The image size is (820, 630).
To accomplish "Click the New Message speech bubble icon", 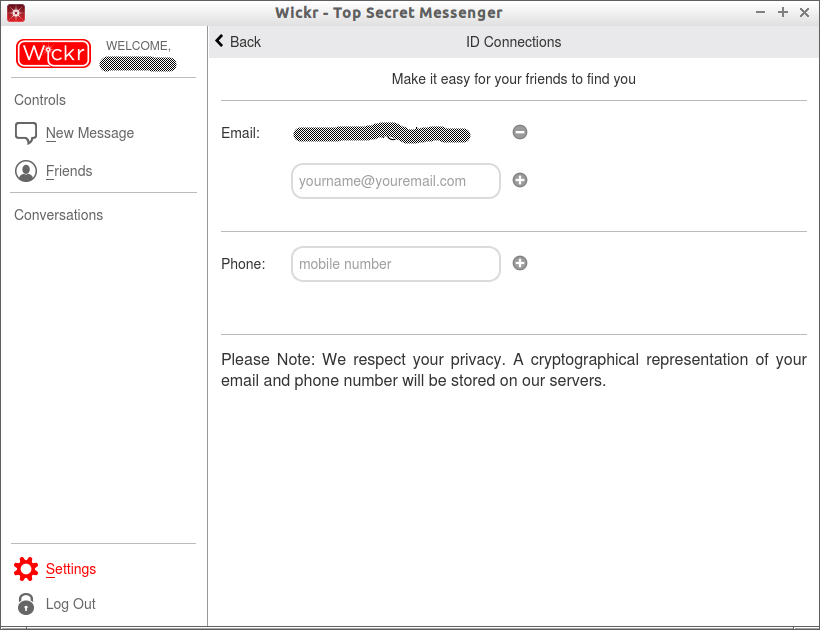I will coord(26,133).
